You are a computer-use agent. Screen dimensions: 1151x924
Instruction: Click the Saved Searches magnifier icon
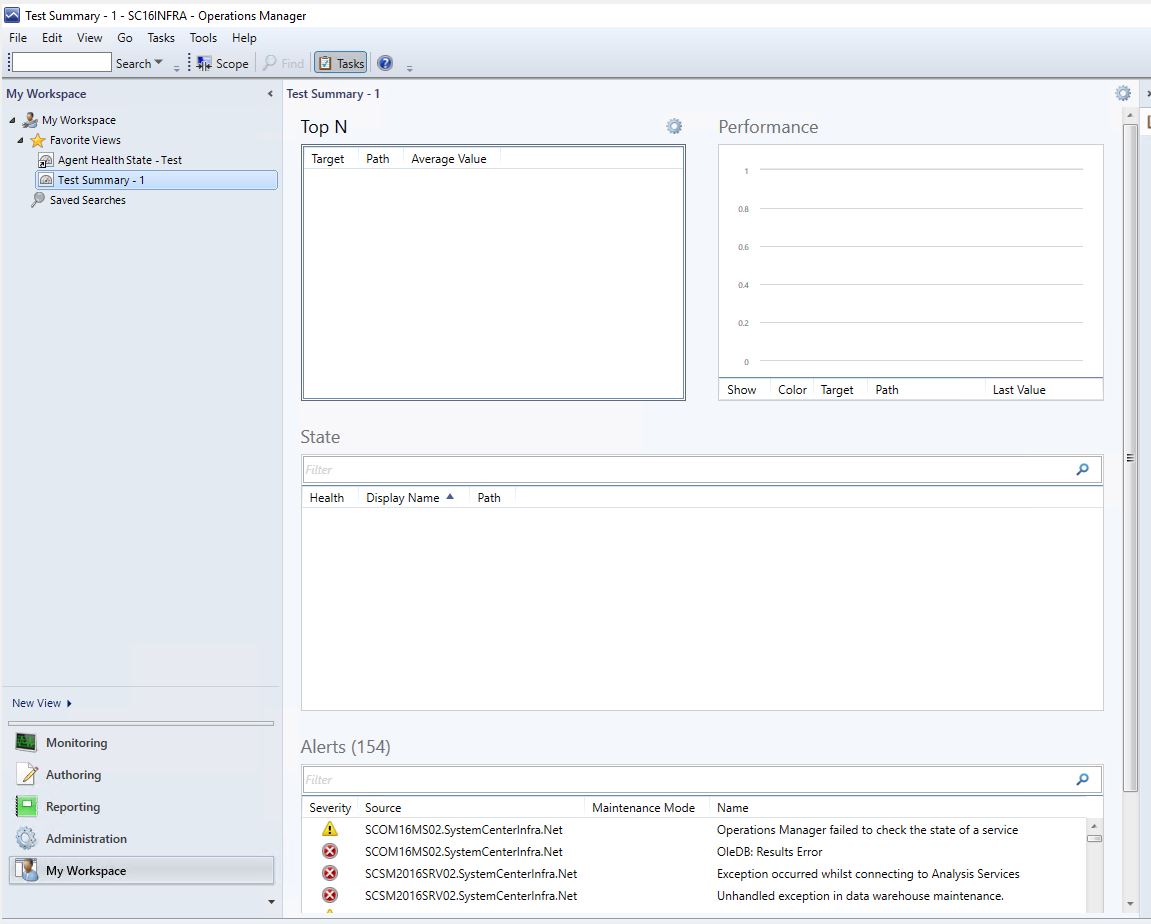(x=37, y=200)
